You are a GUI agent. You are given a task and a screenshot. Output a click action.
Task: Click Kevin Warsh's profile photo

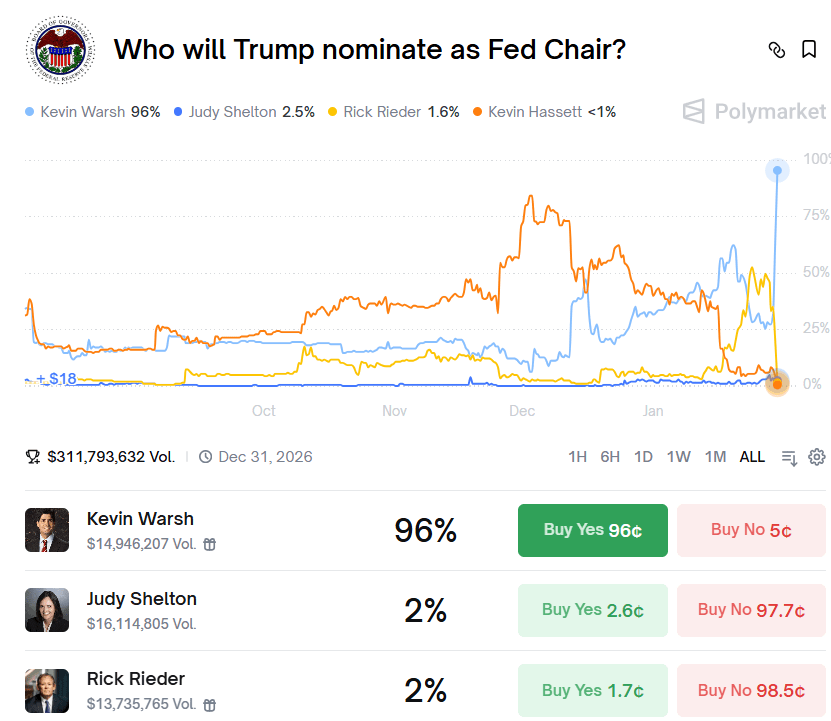coord(47,530)
